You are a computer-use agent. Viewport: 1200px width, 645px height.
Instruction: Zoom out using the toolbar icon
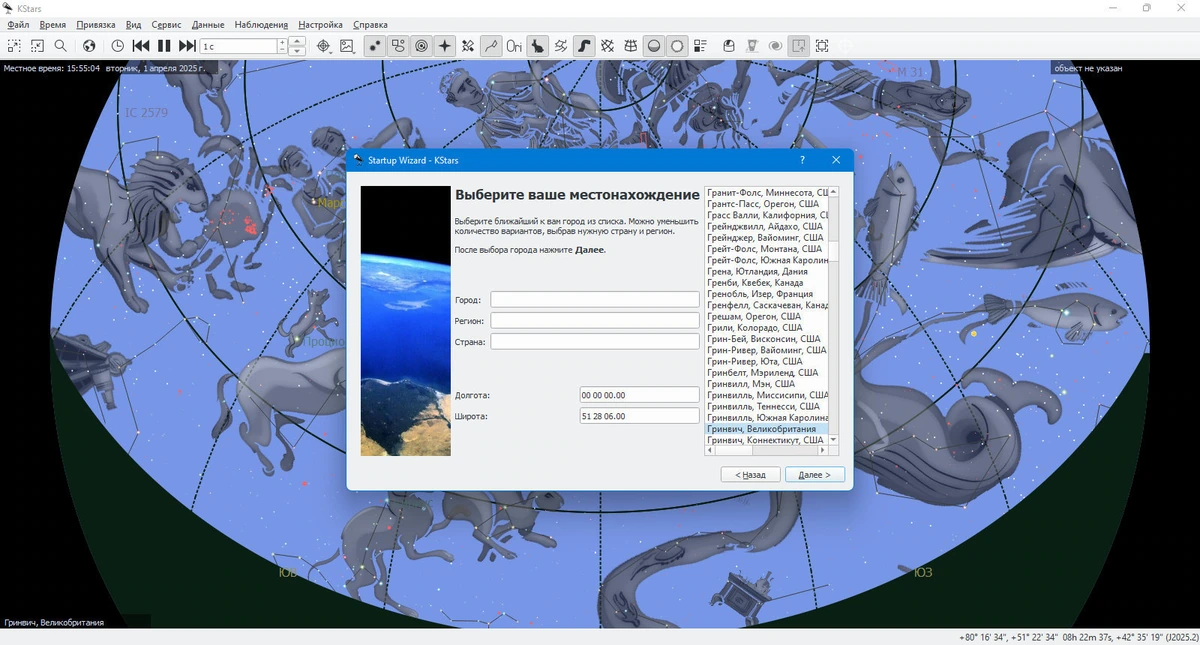coord(37,46)
